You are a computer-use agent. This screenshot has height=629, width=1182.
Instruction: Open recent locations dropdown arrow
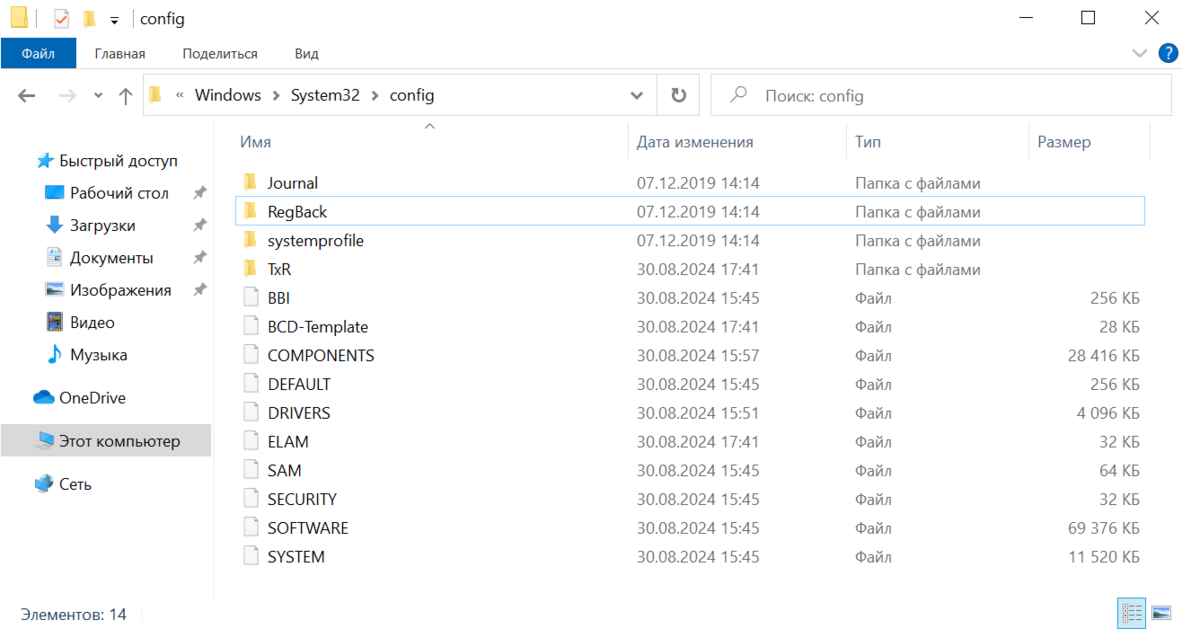(x=98, y=96)
